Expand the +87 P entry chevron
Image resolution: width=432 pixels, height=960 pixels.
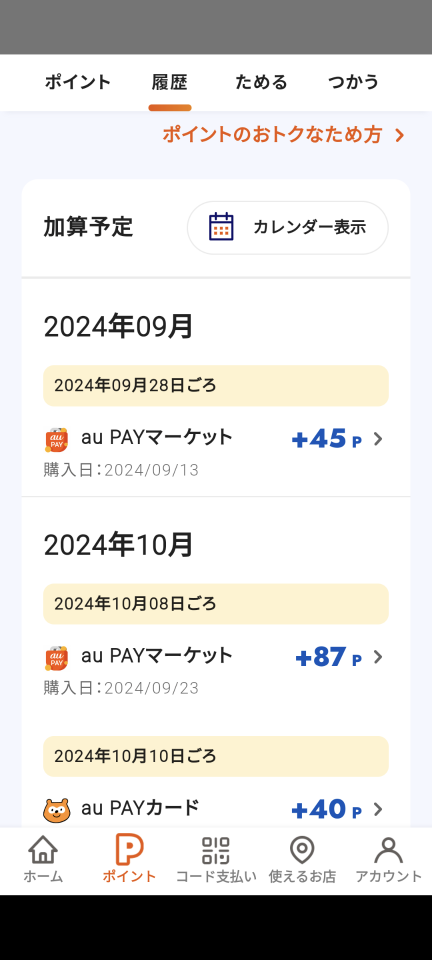pos(378,657)
